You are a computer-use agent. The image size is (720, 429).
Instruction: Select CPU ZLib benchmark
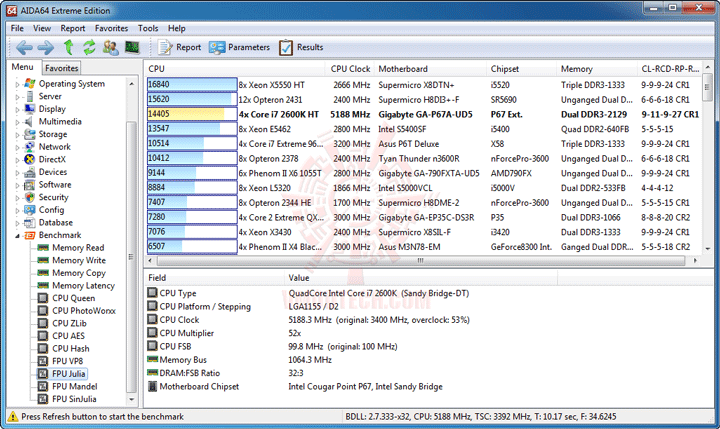pos(69,323)
